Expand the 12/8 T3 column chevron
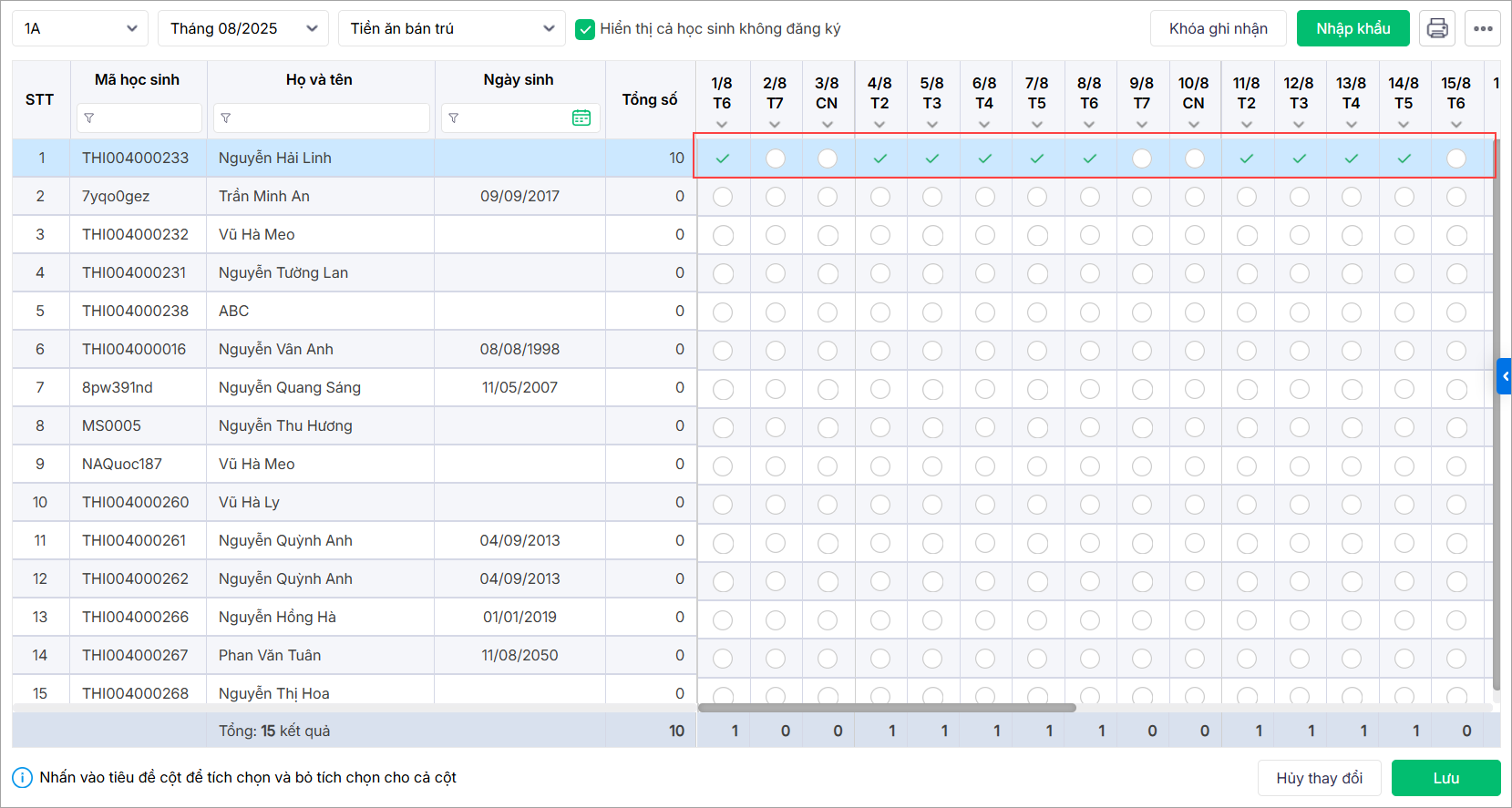Screen dimensions: 1512x808 click(1299, 125)
